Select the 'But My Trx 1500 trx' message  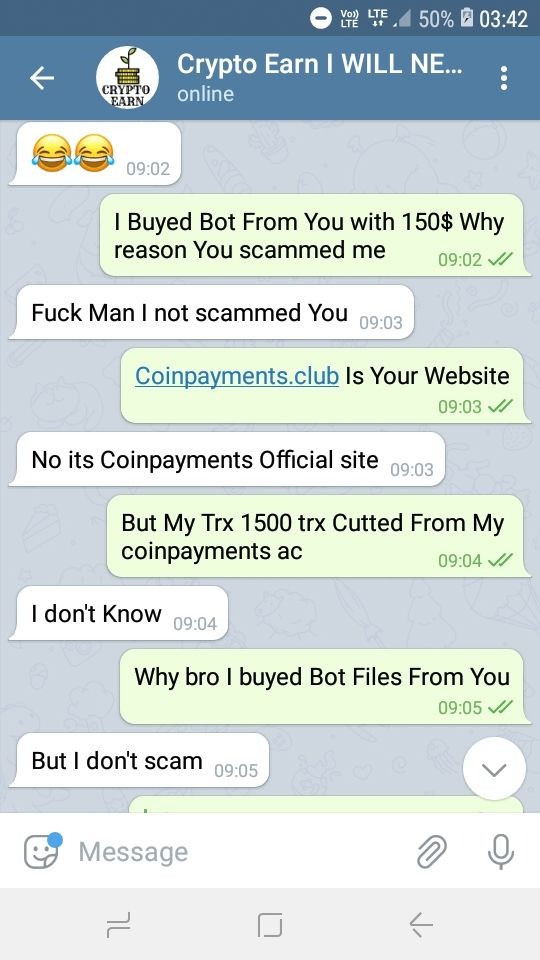pos(318,536)
